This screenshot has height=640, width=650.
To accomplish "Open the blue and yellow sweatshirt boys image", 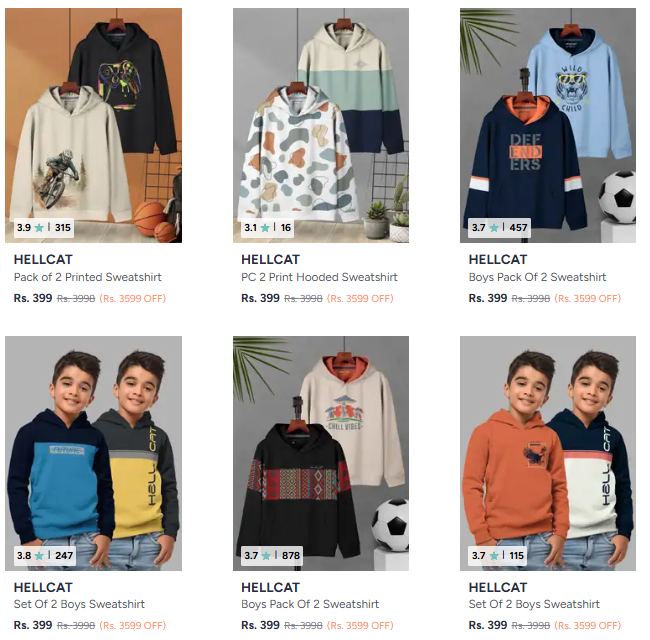I will click(93, 453).
